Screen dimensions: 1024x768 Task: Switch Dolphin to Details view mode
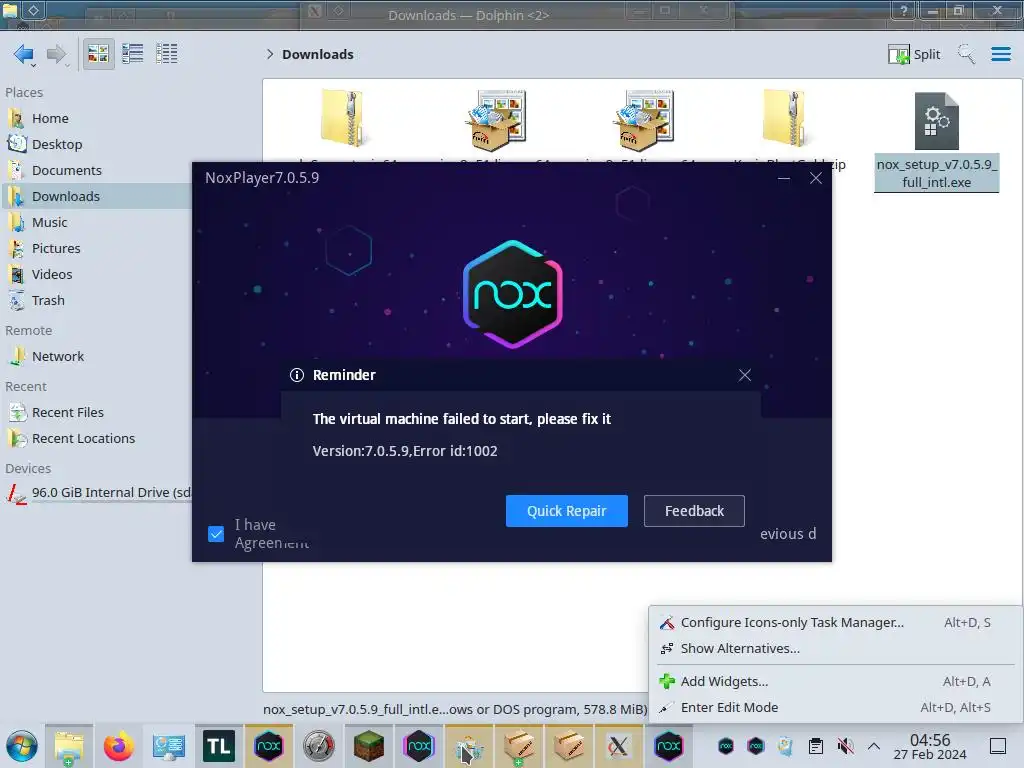pos(167,54)
